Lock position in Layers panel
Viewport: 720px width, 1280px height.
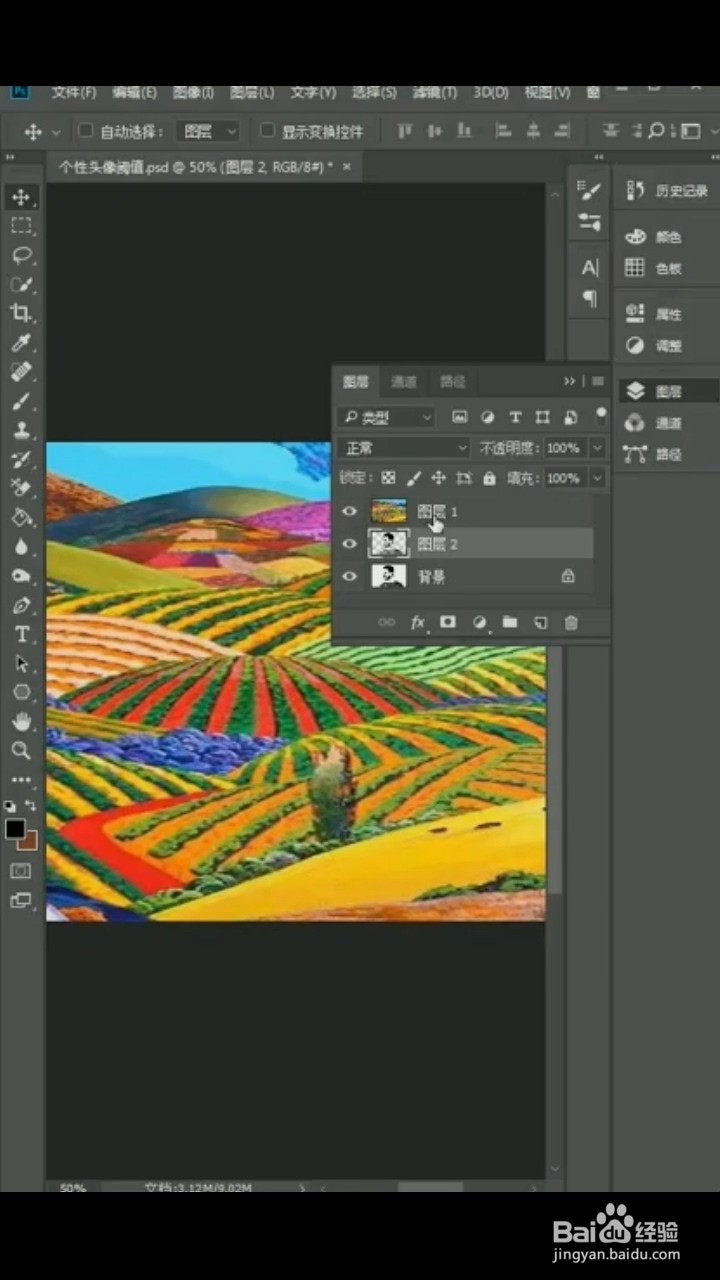pos(438,478)
